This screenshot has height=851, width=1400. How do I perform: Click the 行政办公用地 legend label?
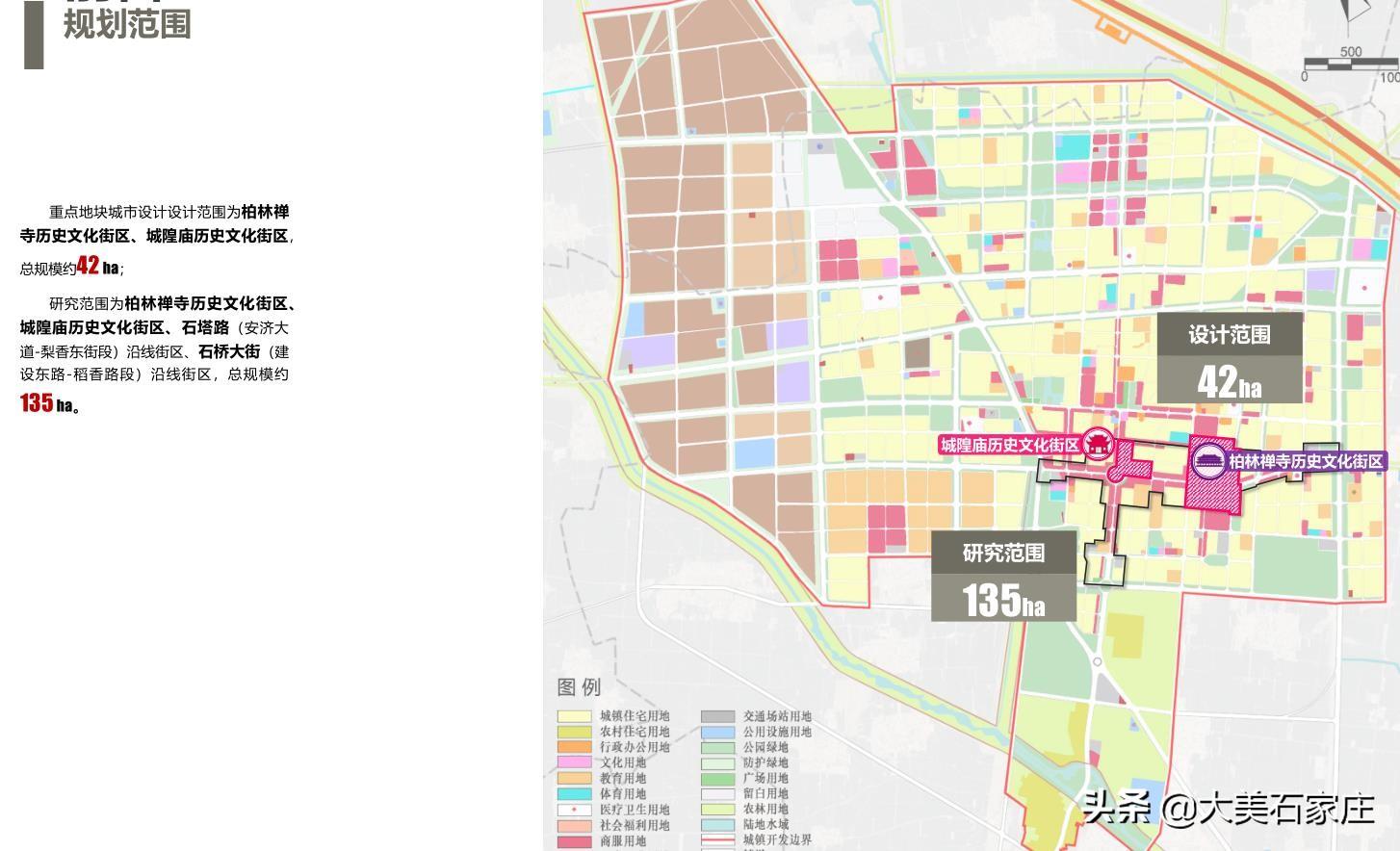point(635,747)
